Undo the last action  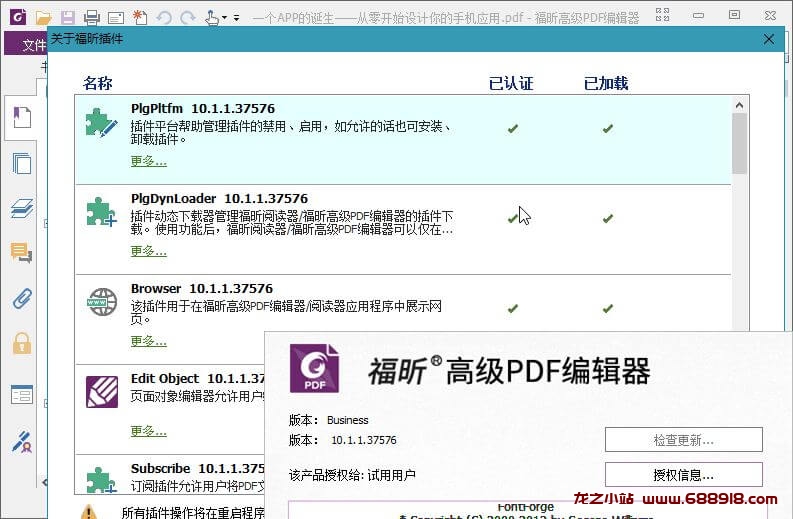[164, 18]
